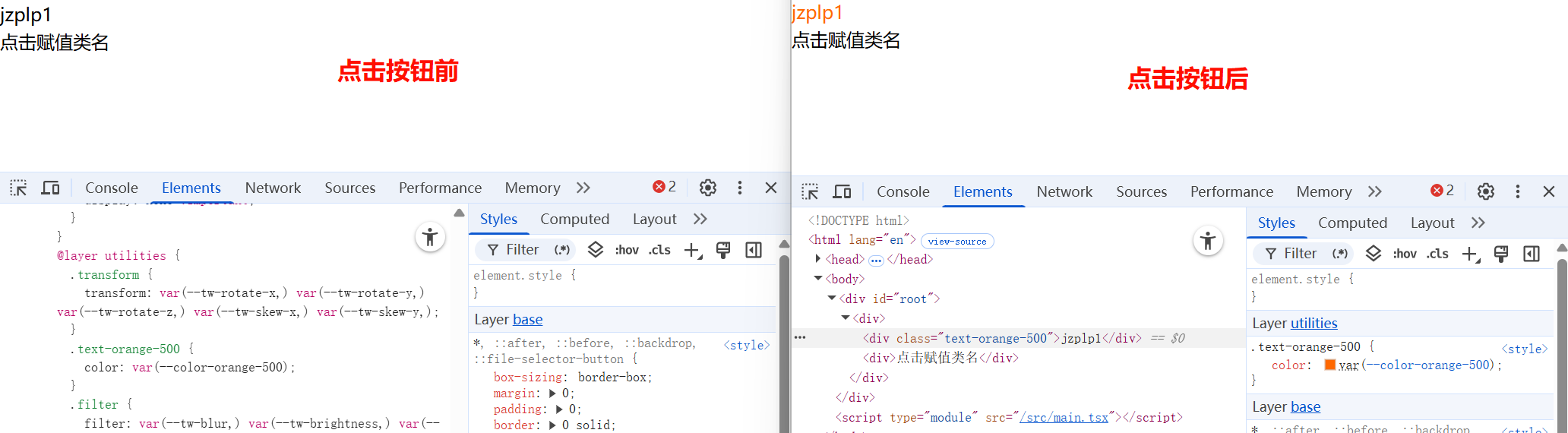The height and width of the screenshot is (433, 1568).
Task: Select Layout tab in left styles pane
Action: click(655, 219)
